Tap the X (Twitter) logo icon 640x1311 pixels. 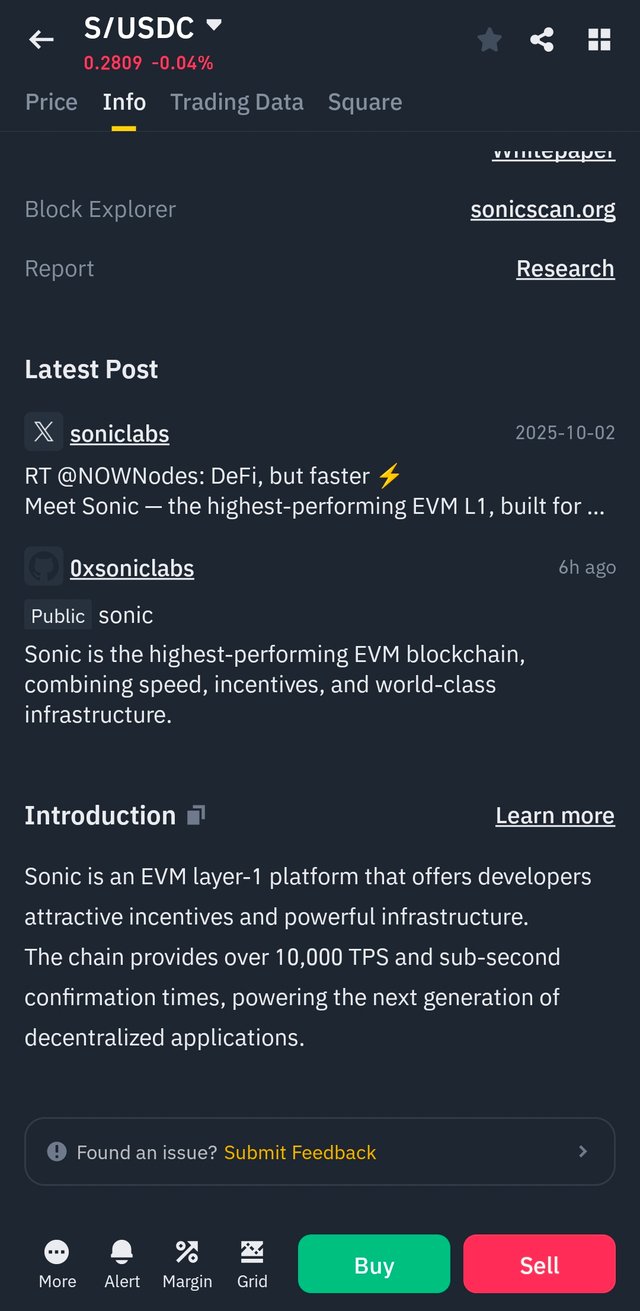pyautogui.click(x=44, y=432)
